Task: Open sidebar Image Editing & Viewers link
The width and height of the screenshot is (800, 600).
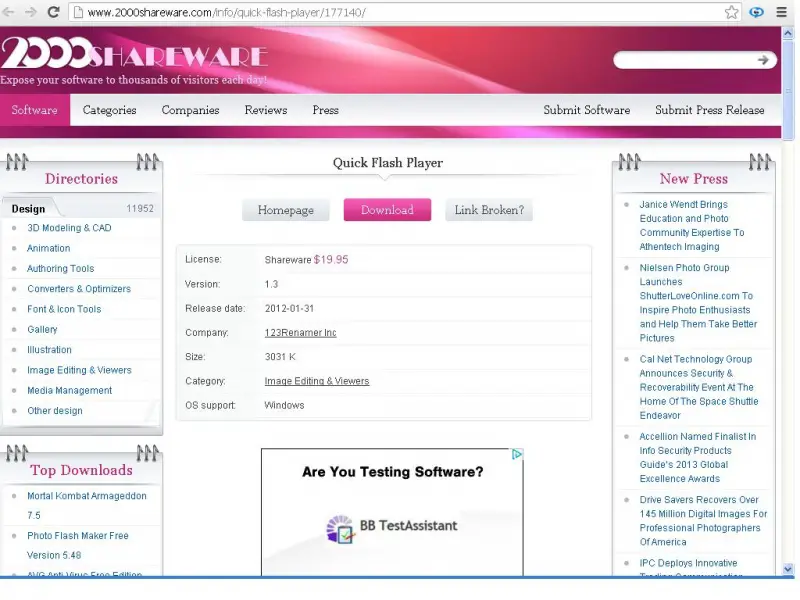Action: (x=80, y=370)
